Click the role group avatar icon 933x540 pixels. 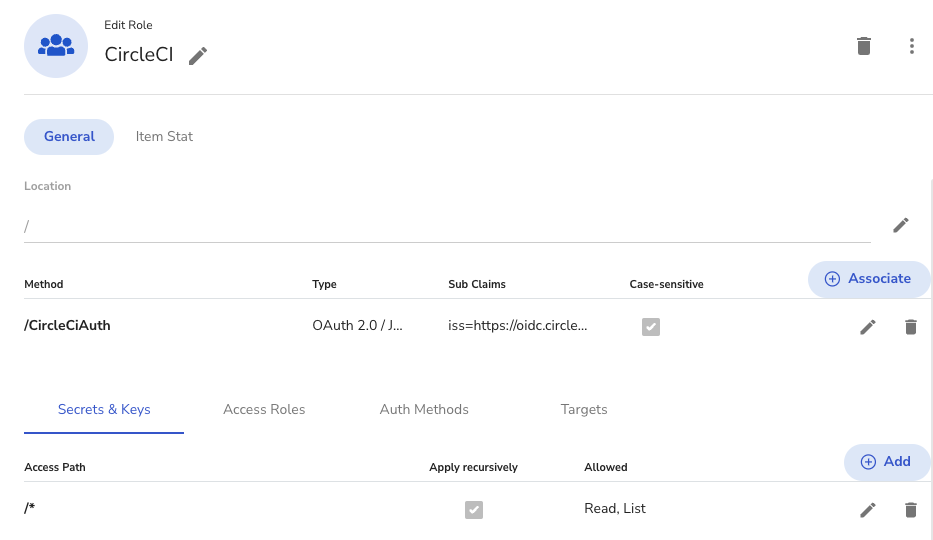56,46
